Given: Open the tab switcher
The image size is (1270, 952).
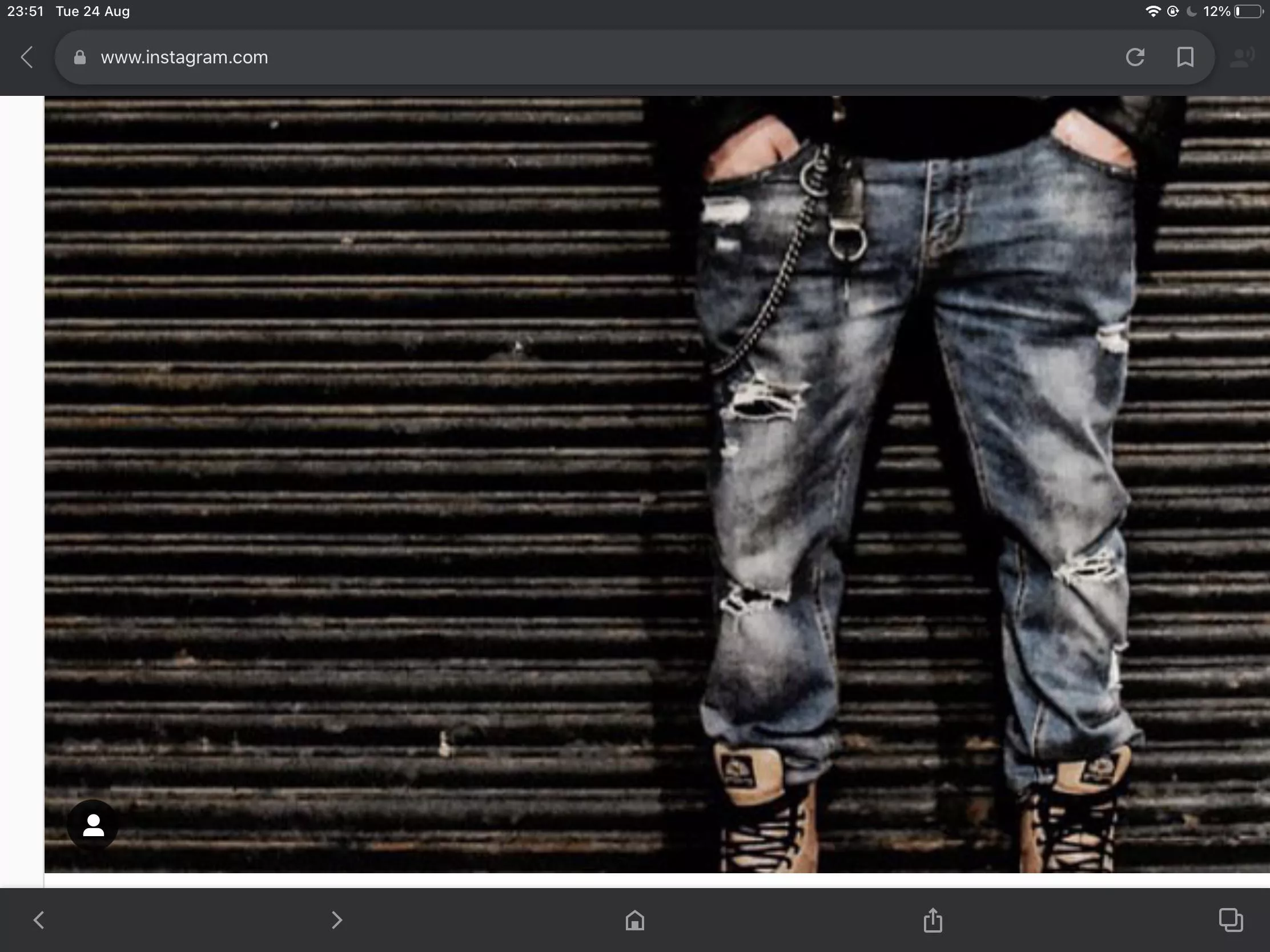Looking at the screenshot, I should (1230, 921).
